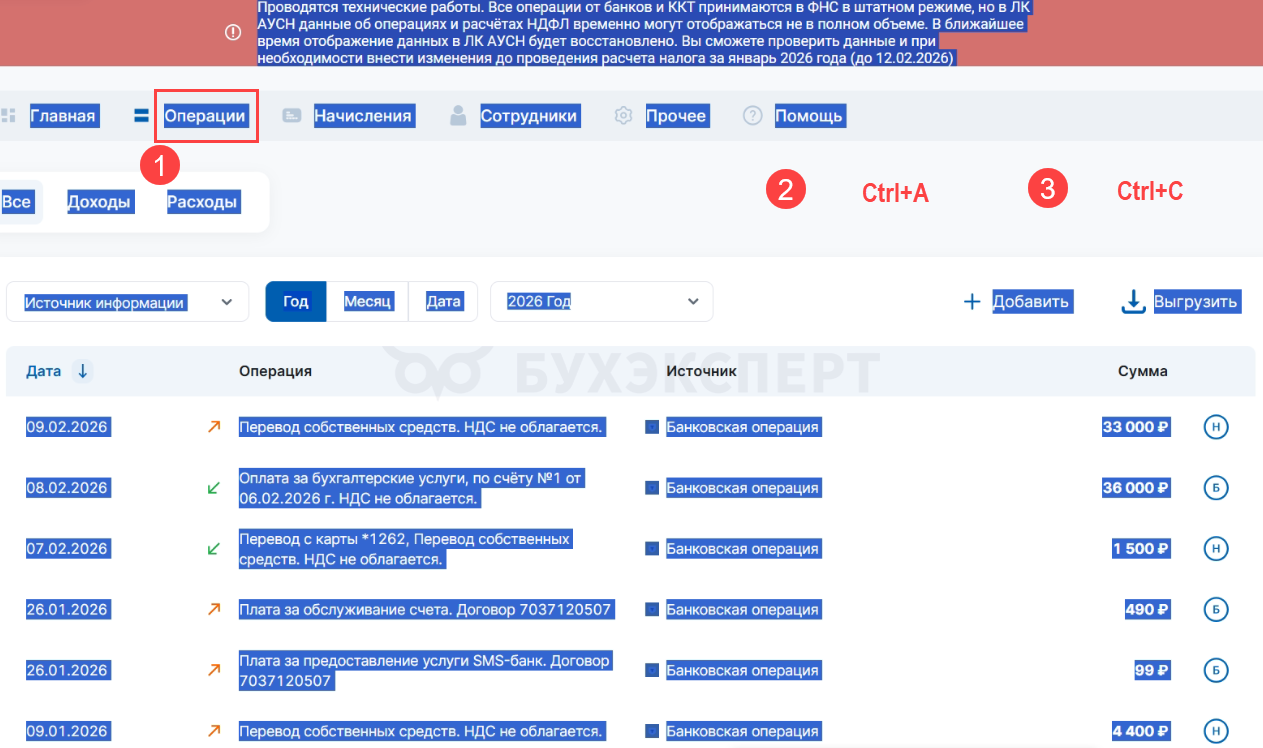Click the Н badge on the 1 500 ₽ row
The image size is (1263, 748).
click(1215, 549)
